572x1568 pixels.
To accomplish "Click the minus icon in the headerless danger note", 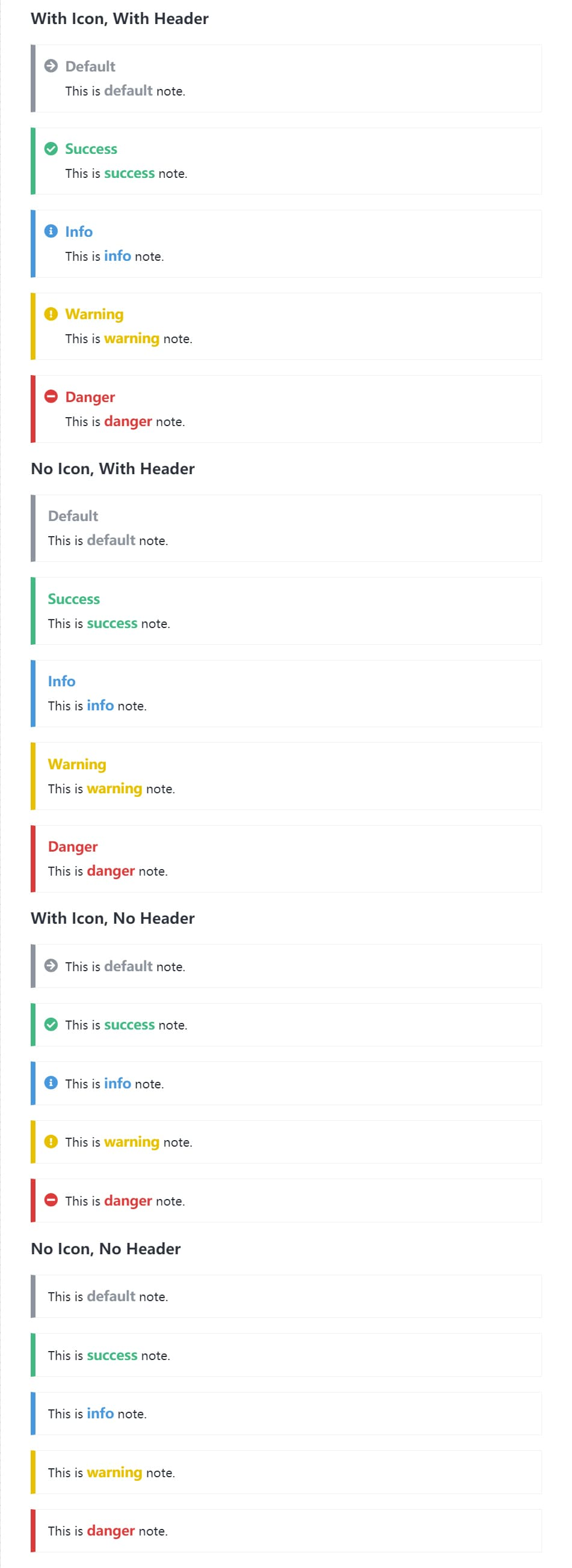I will click(51, 1200).
